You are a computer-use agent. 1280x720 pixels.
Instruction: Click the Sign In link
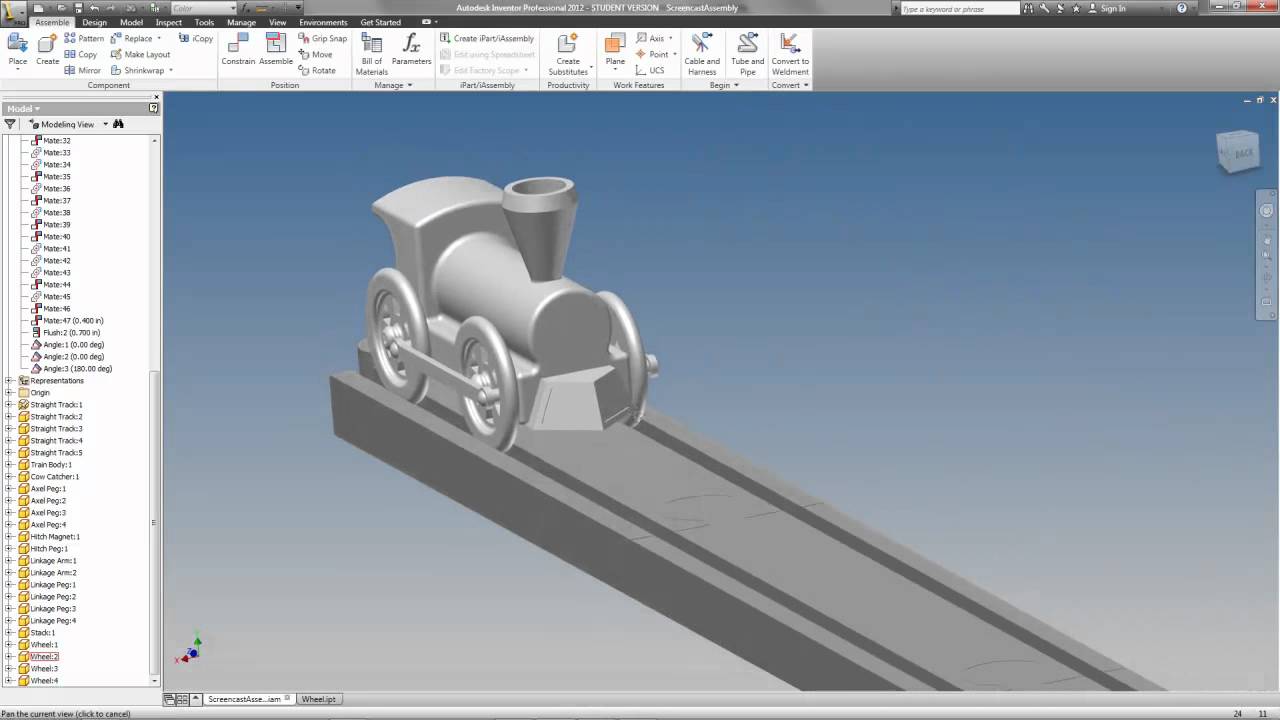pyautogui.click(x=1113, y=8)
